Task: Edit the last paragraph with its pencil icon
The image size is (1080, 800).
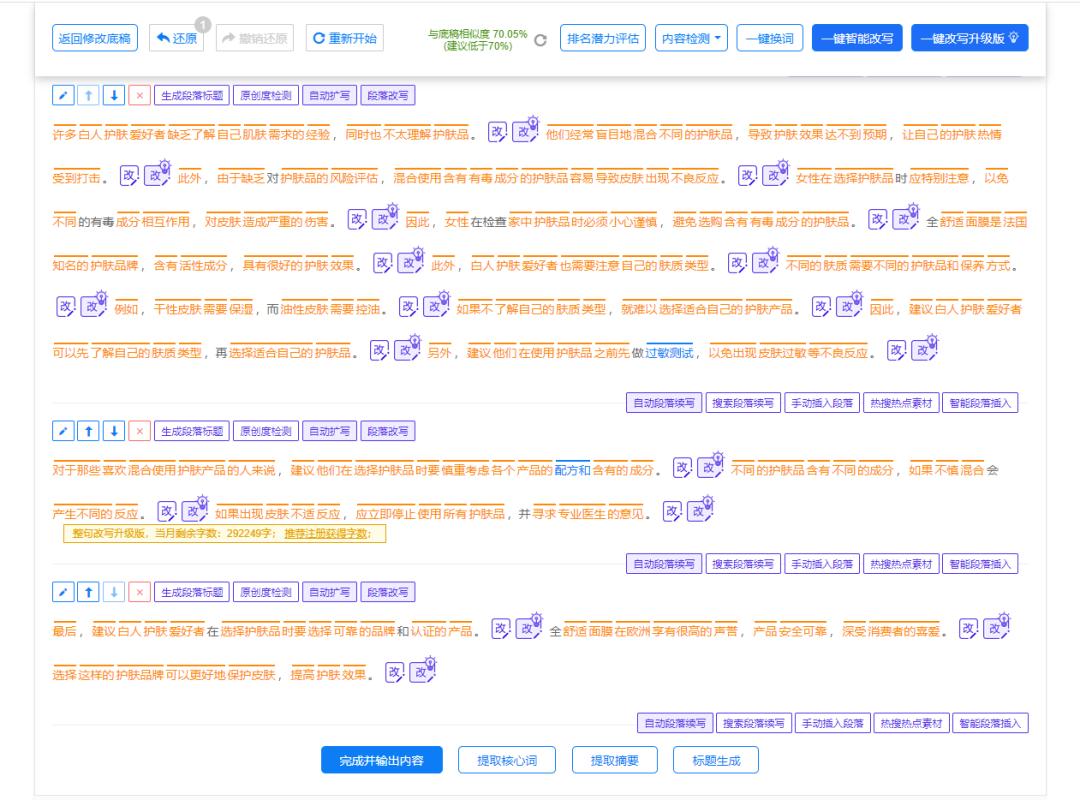Action: point(63,591)
